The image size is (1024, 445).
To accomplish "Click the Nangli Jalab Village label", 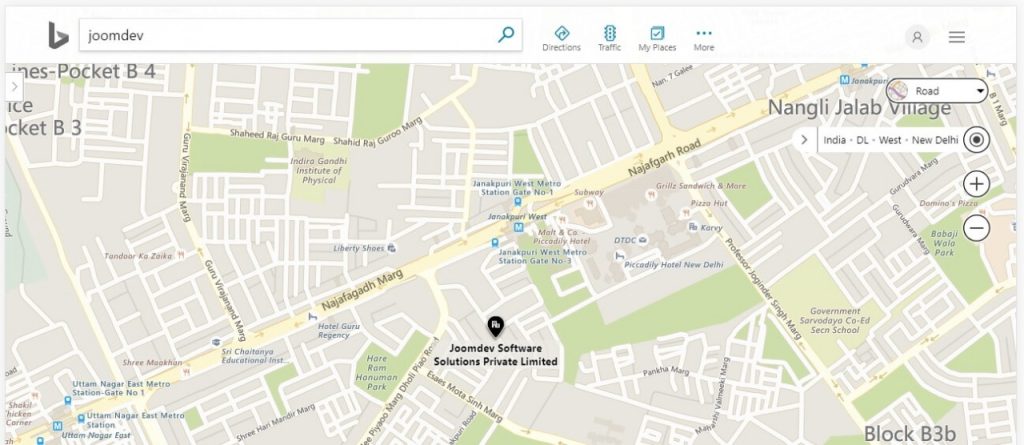I will [859, 108].
